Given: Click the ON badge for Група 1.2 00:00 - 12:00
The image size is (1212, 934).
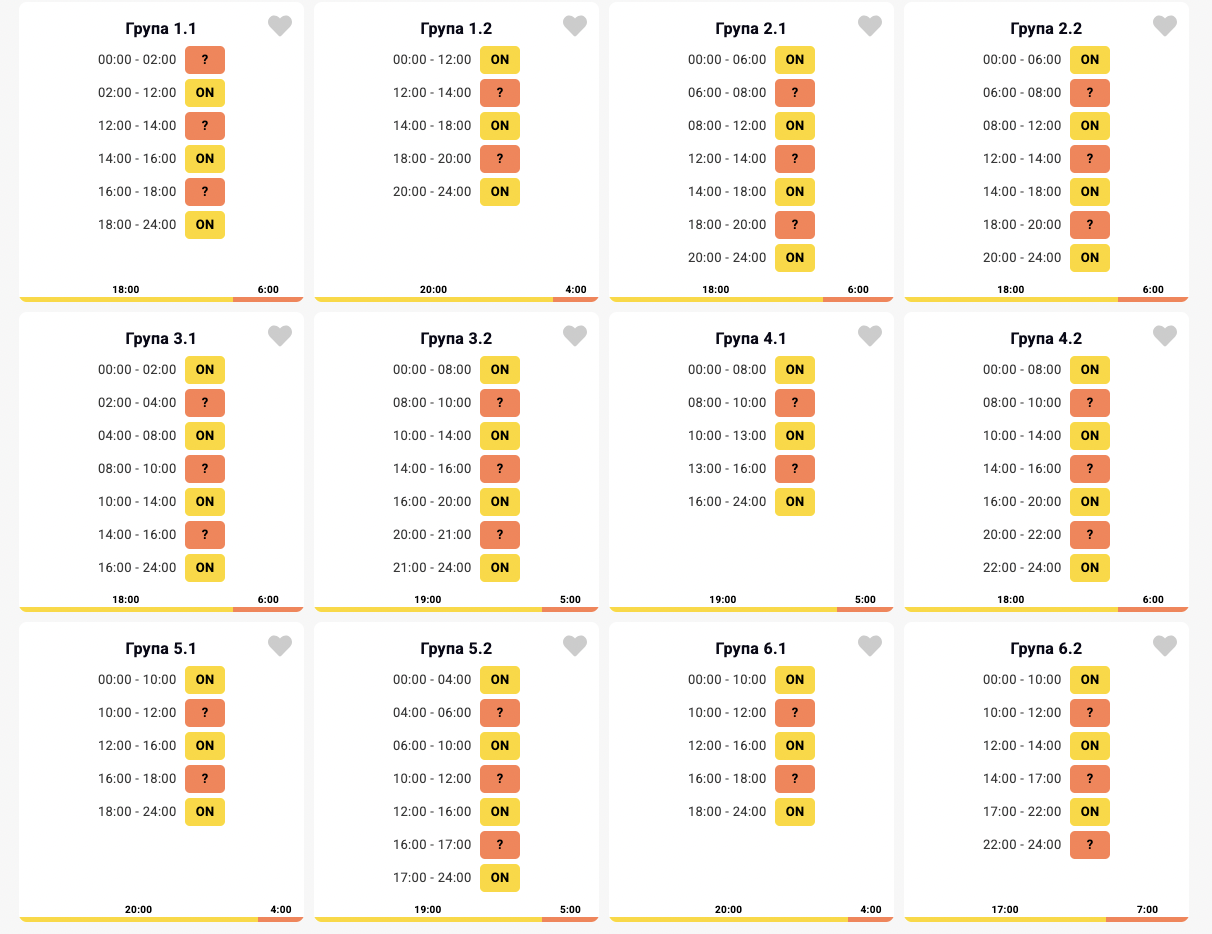Looking at the screenshot, I should click(500, 60).
